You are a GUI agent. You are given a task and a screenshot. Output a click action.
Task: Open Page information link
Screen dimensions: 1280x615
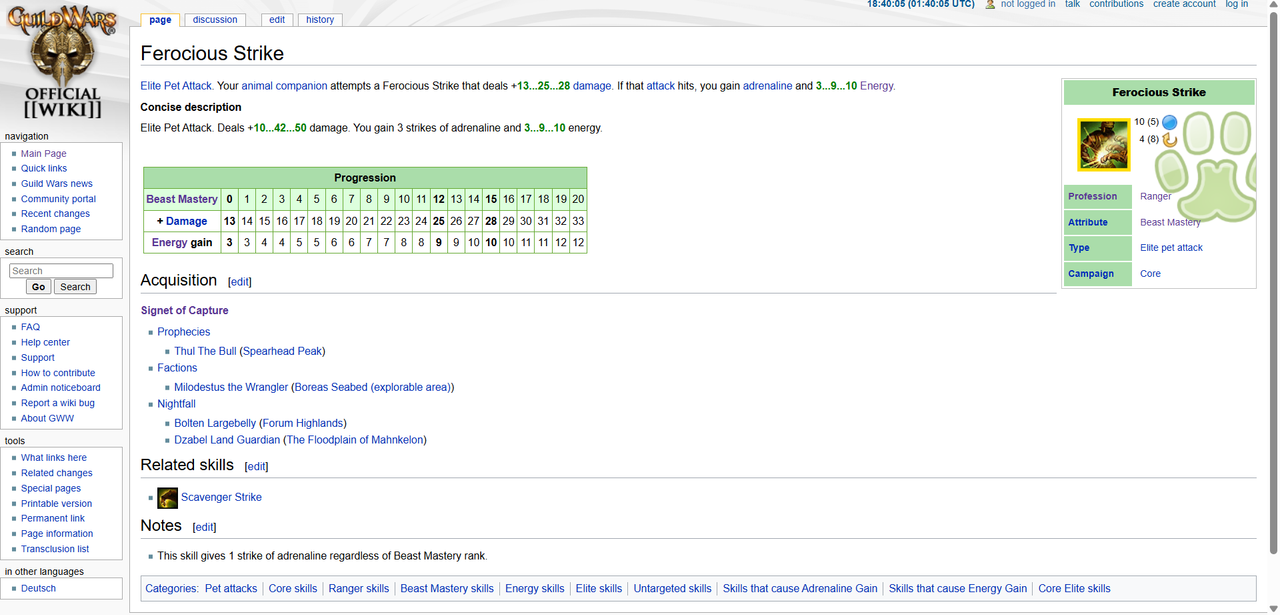tap(57, 534)
